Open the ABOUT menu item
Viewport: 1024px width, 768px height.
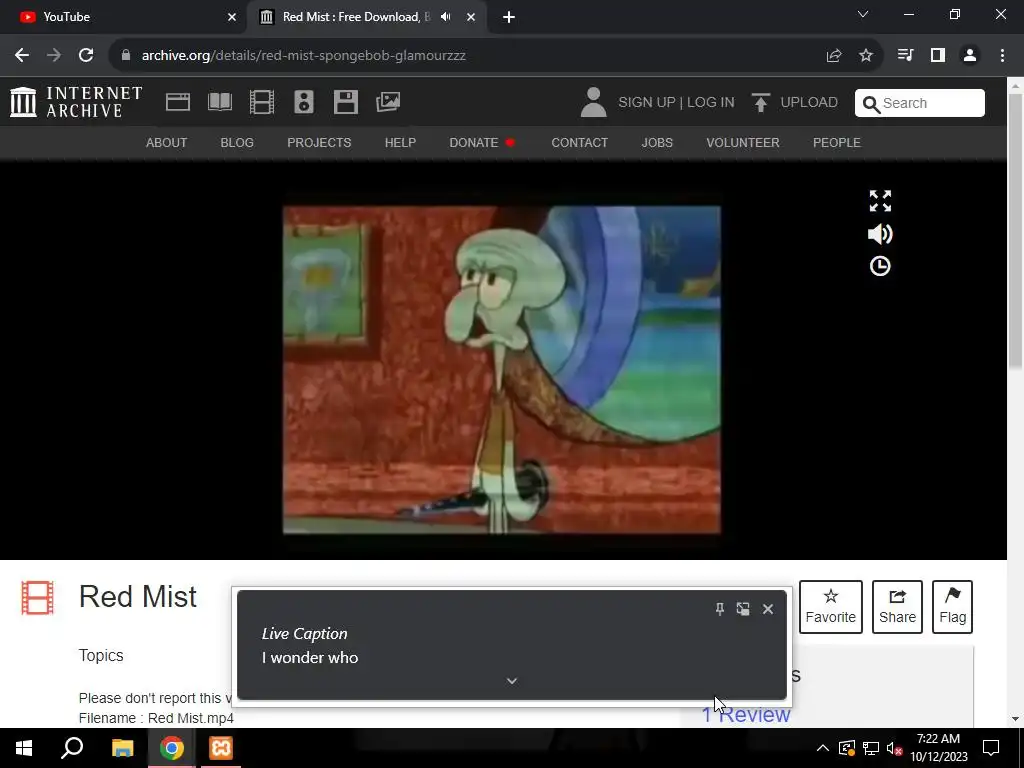(167, 142)
